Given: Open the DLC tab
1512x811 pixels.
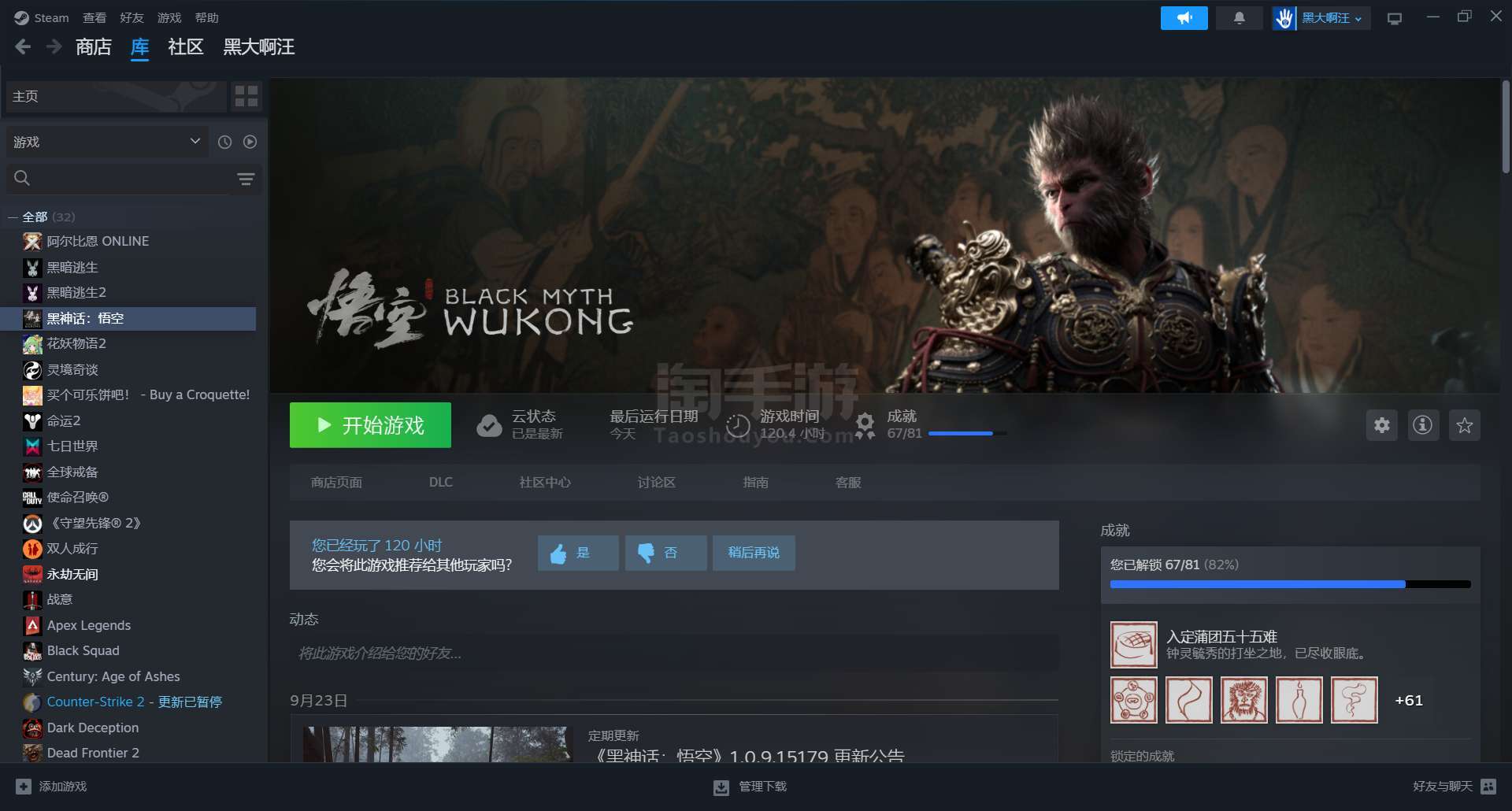Looking at the screenshot, I should point(440,482).
